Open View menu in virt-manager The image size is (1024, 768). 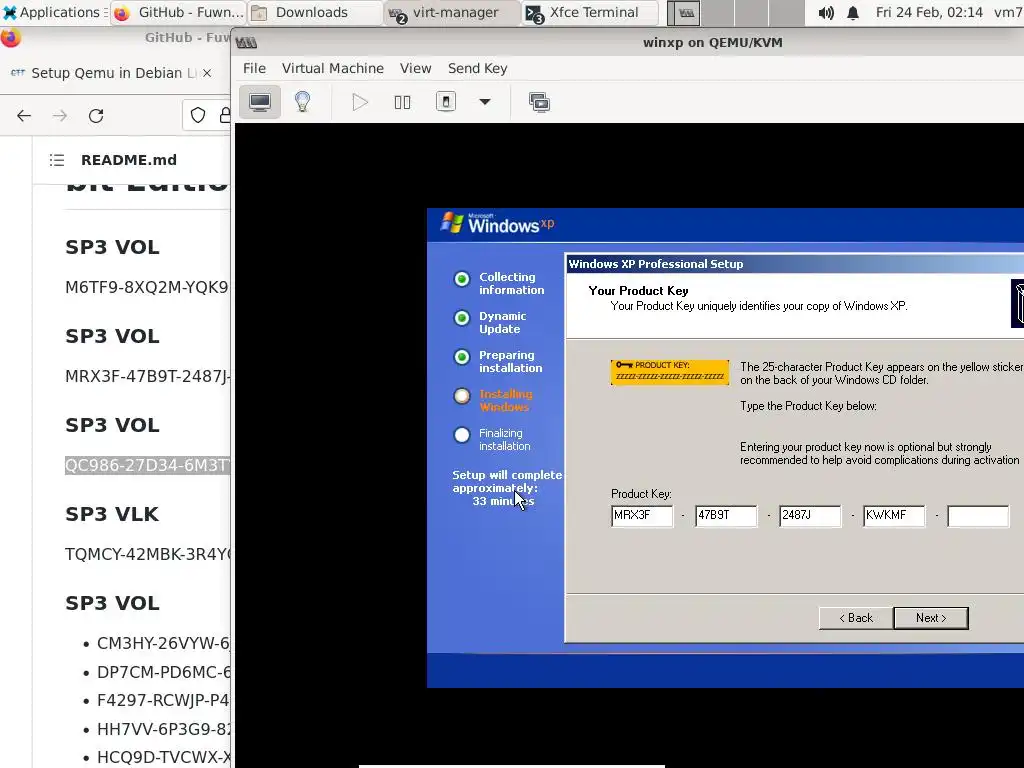[x=415, y=68]
